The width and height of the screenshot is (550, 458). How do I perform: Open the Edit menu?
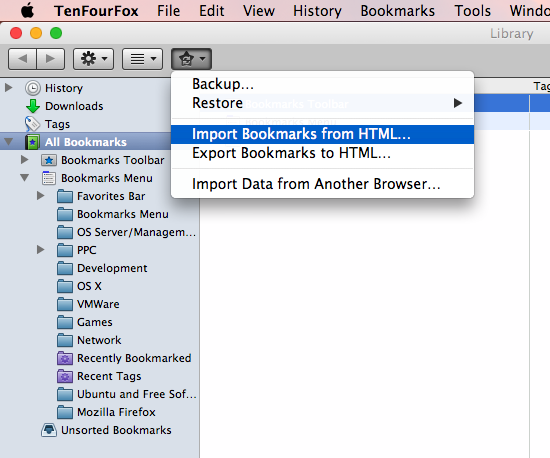[212, 11]
